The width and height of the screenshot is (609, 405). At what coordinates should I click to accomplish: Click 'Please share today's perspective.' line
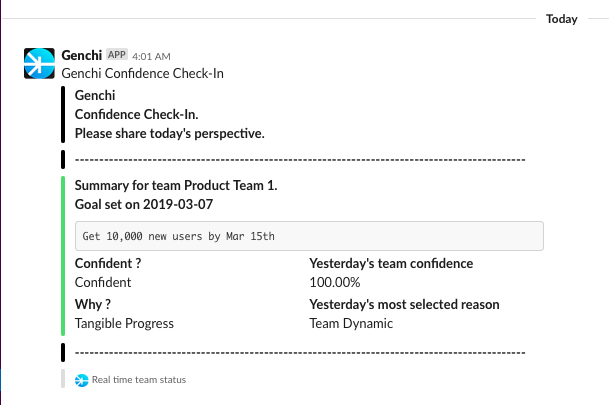click(x=169, y=134)
